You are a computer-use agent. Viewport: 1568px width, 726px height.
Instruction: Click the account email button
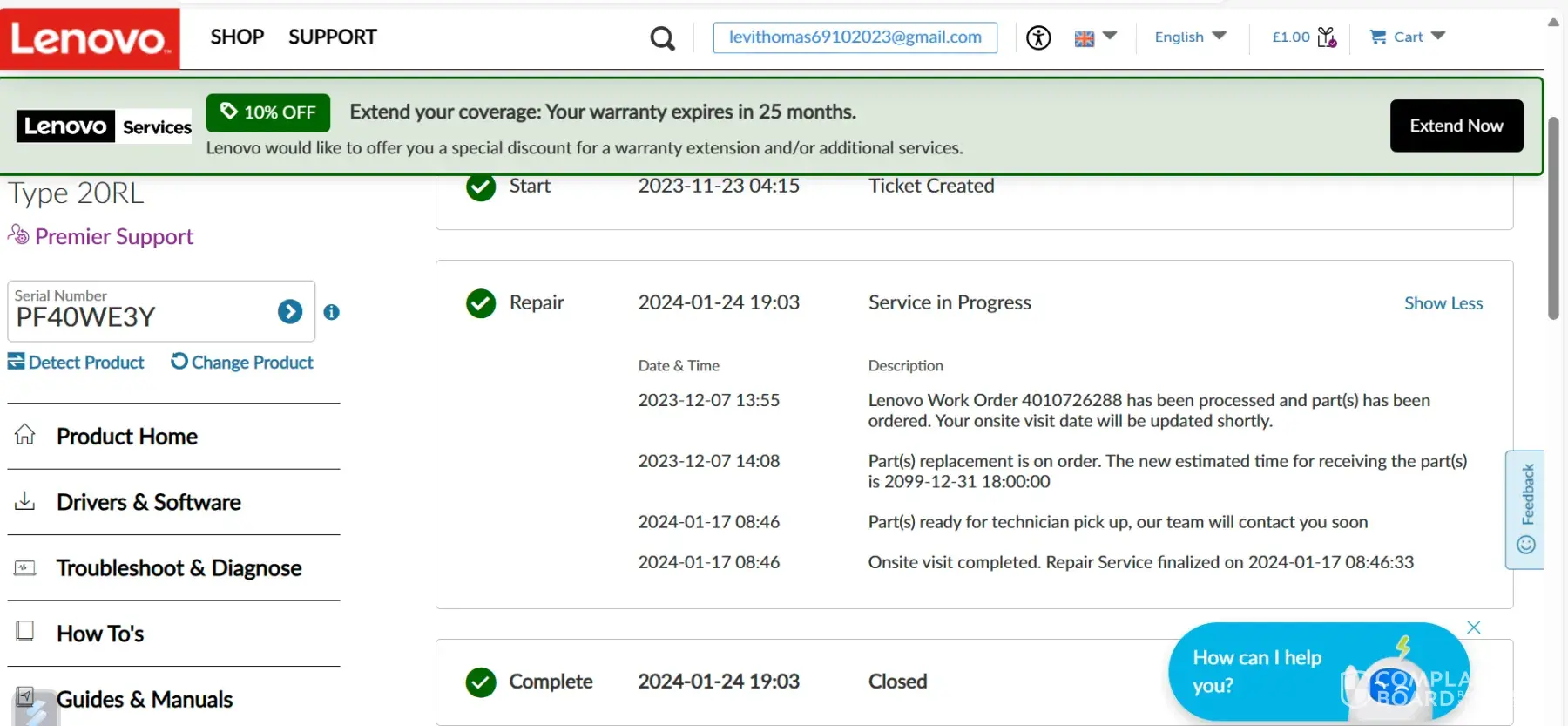coord(855,37)
